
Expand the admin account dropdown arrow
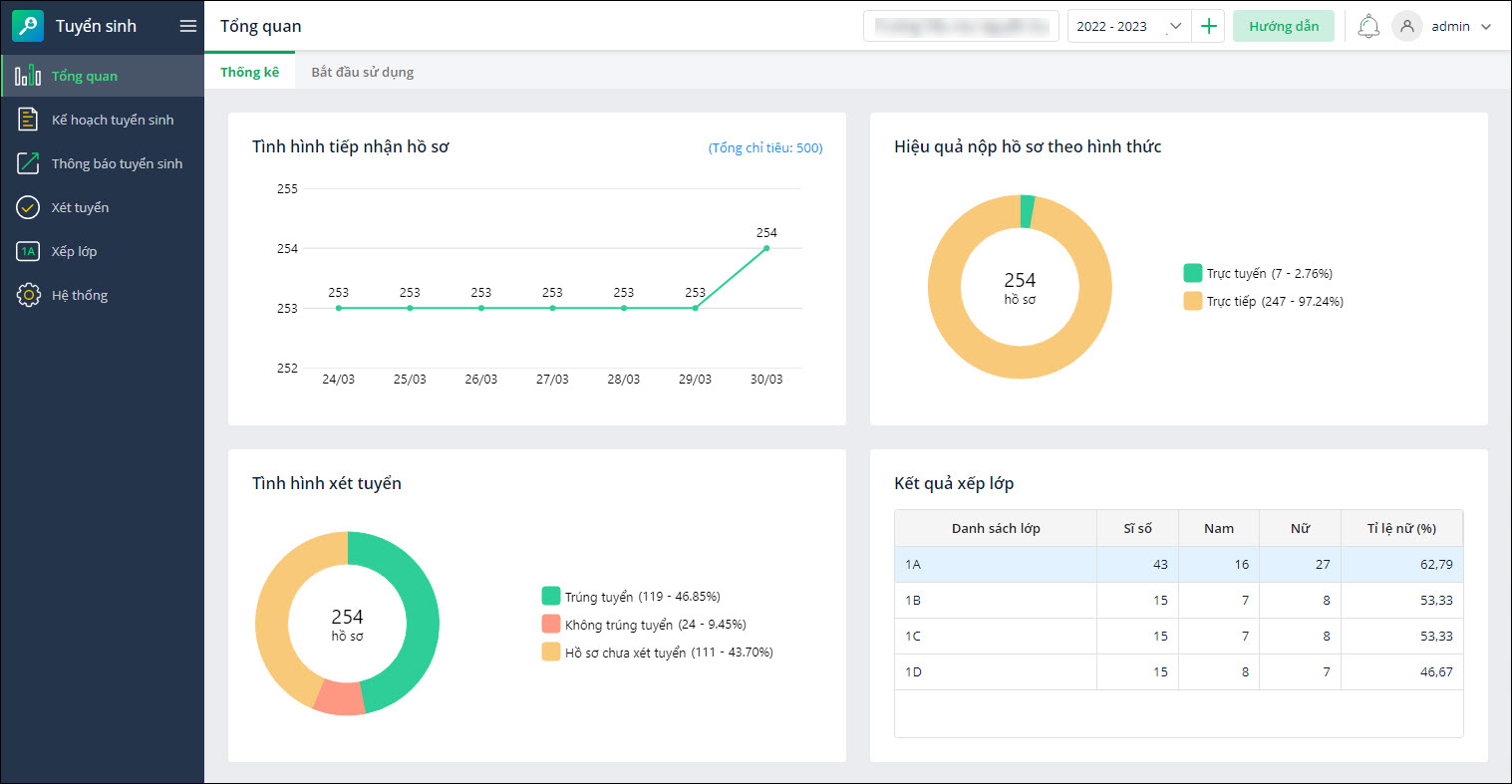tap(1486, 27)
